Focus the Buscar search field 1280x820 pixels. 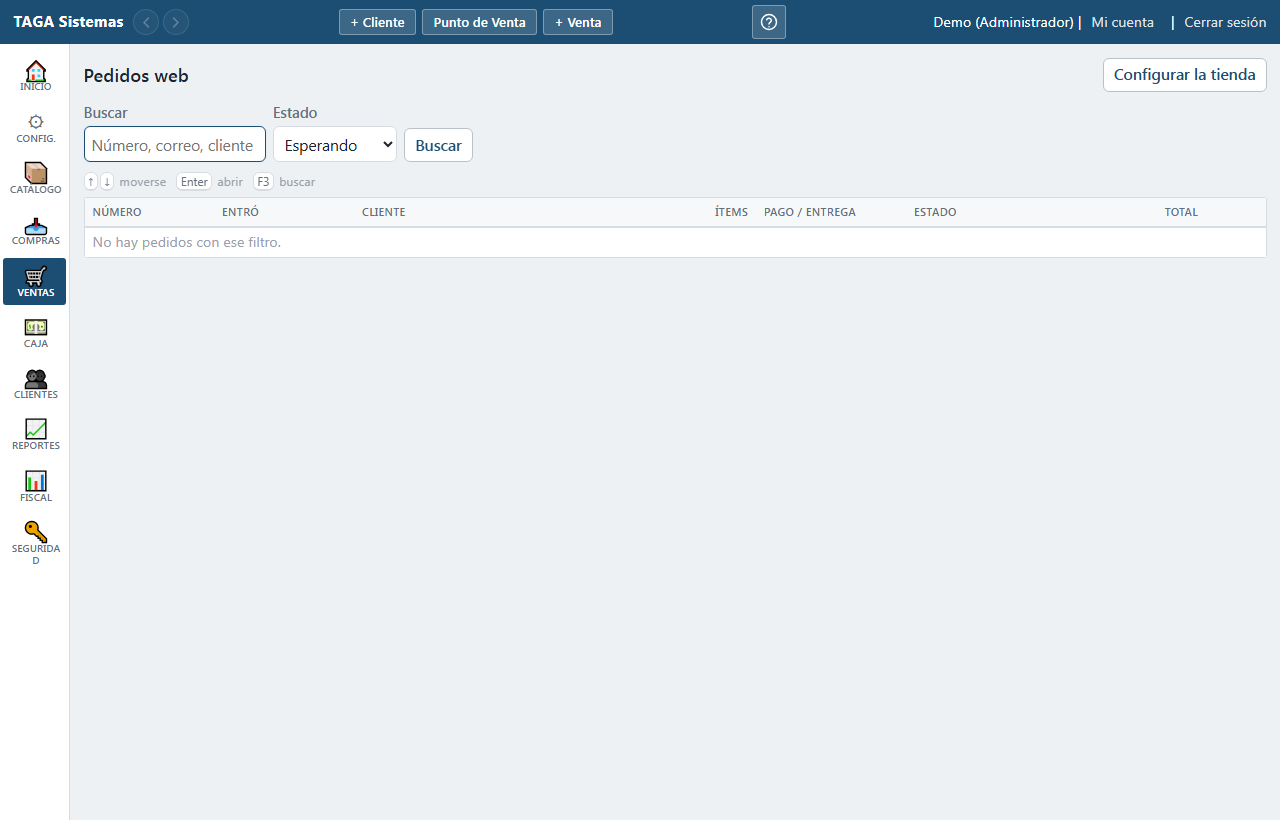(x=175, y=144)
